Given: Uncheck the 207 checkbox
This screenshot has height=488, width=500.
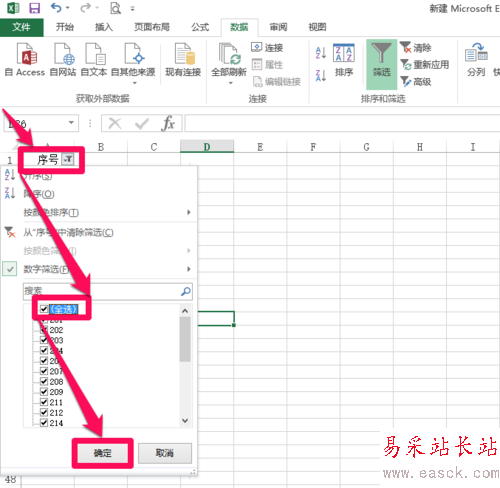Looking at the screenshot, I should (x=44, y=371).
